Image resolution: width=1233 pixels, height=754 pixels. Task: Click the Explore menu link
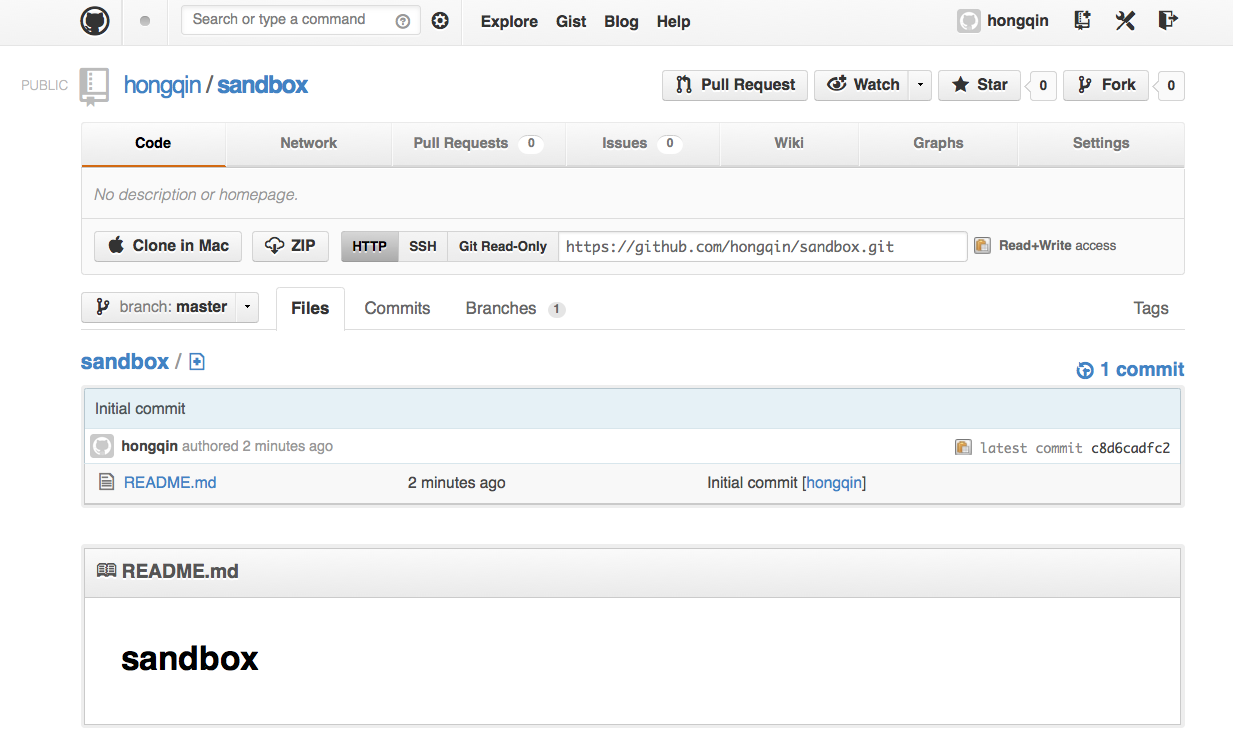pyautogui.click(x=509, y=21)
